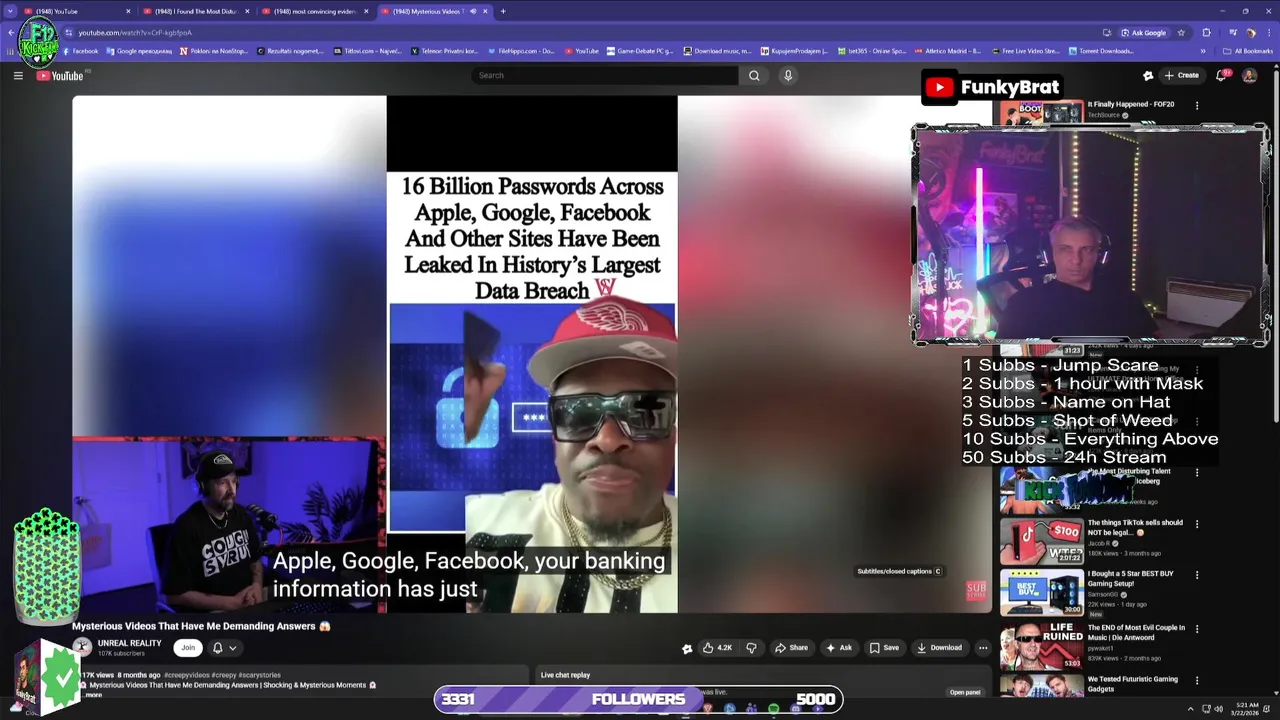Screen dimensions: 1280x720
Task: Open options for 'It Finally Happened - FOF20'
Action: pyautogui.click(x=1197, y=105)
